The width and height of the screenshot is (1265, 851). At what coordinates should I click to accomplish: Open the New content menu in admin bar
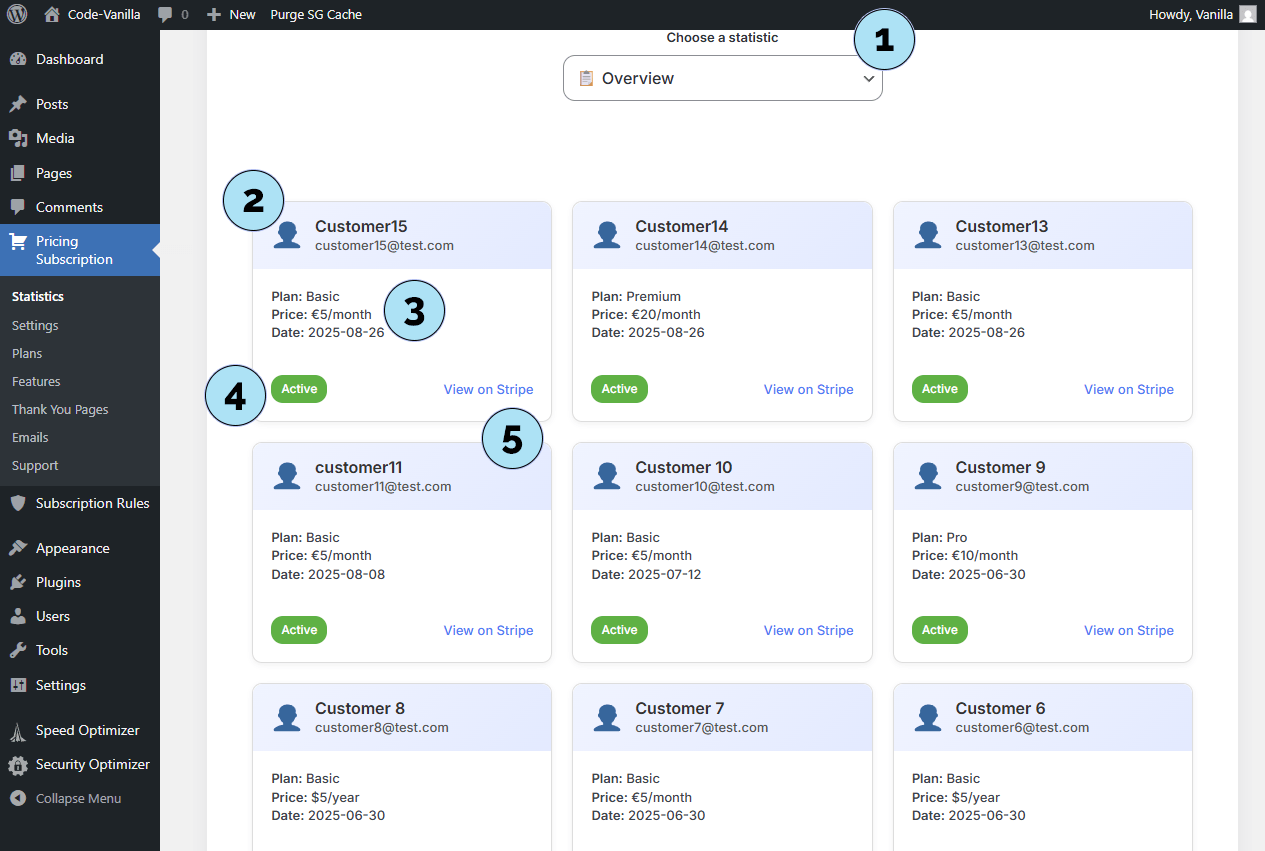231,15
